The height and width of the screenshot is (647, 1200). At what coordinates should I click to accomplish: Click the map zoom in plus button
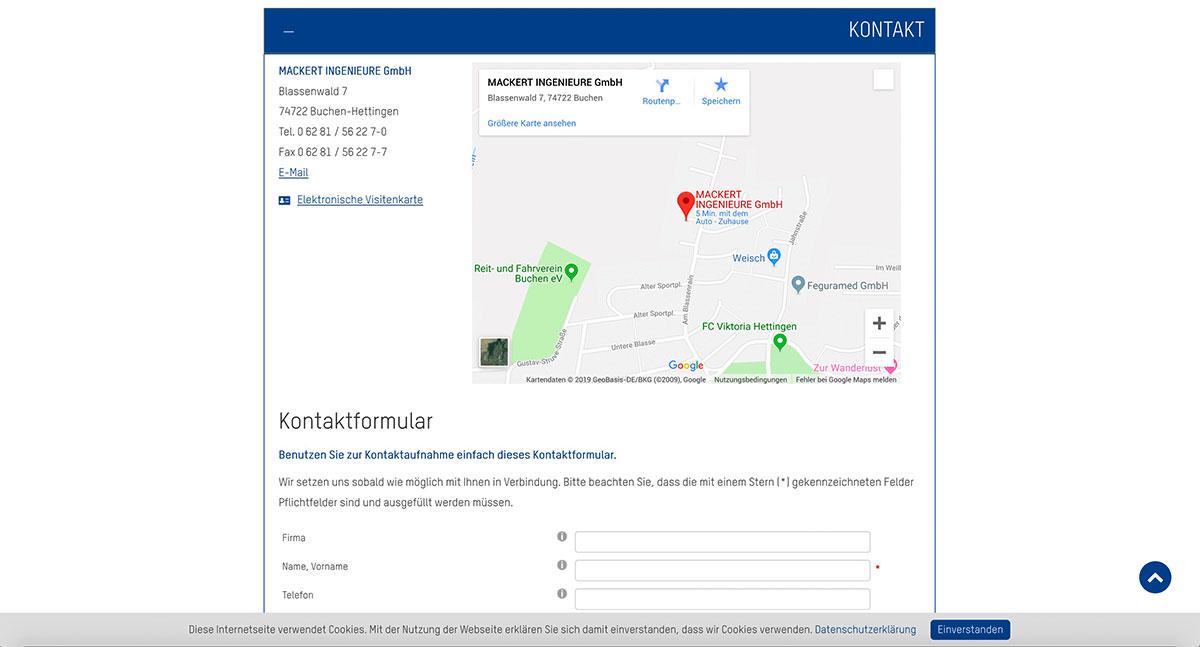(879, 323)
